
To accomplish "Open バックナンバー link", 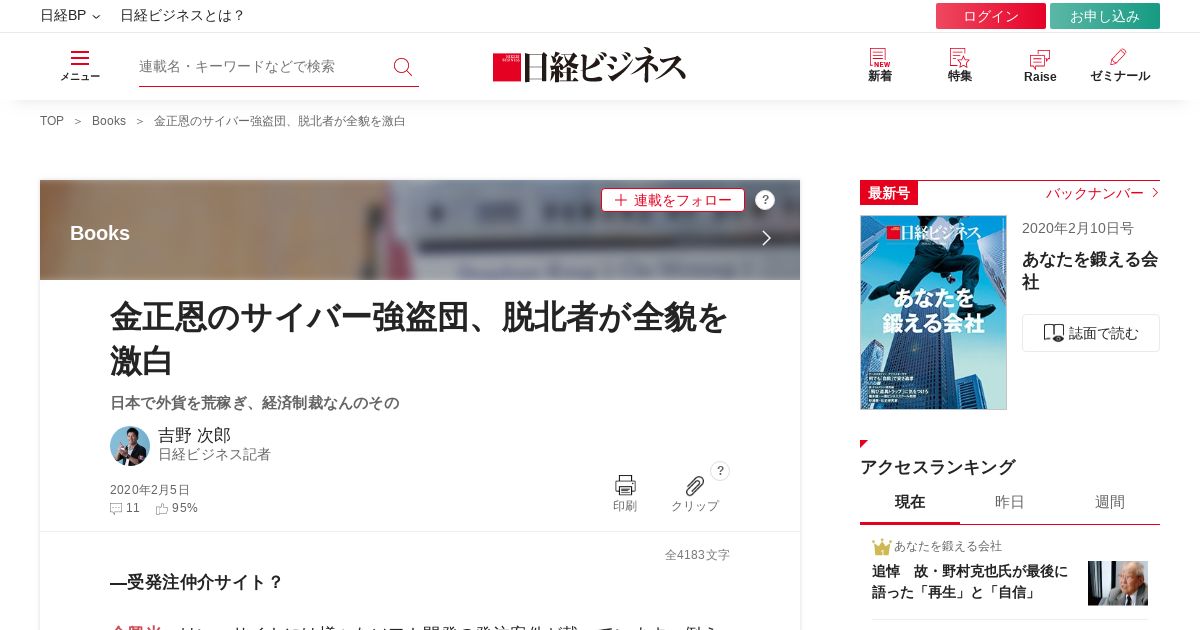I will 1102,193.
